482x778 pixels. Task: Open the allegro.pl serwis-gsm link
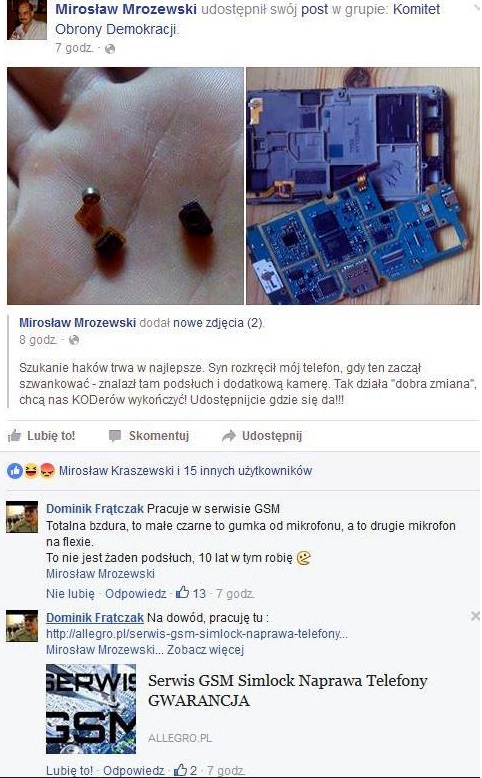[x=197, y=634]
